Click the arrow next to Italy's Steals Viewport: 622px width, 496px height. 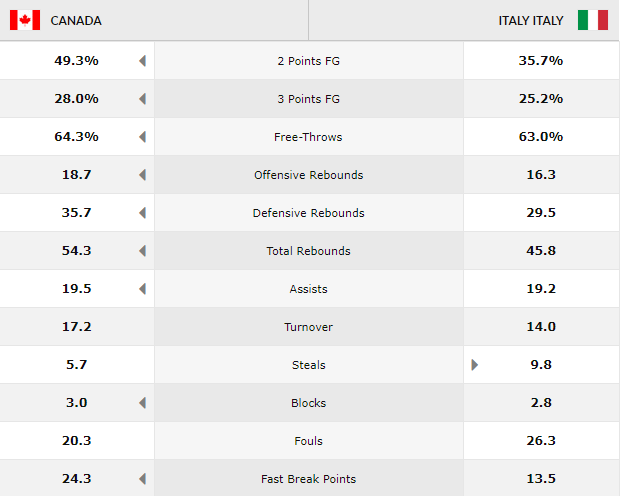point(475,365)
